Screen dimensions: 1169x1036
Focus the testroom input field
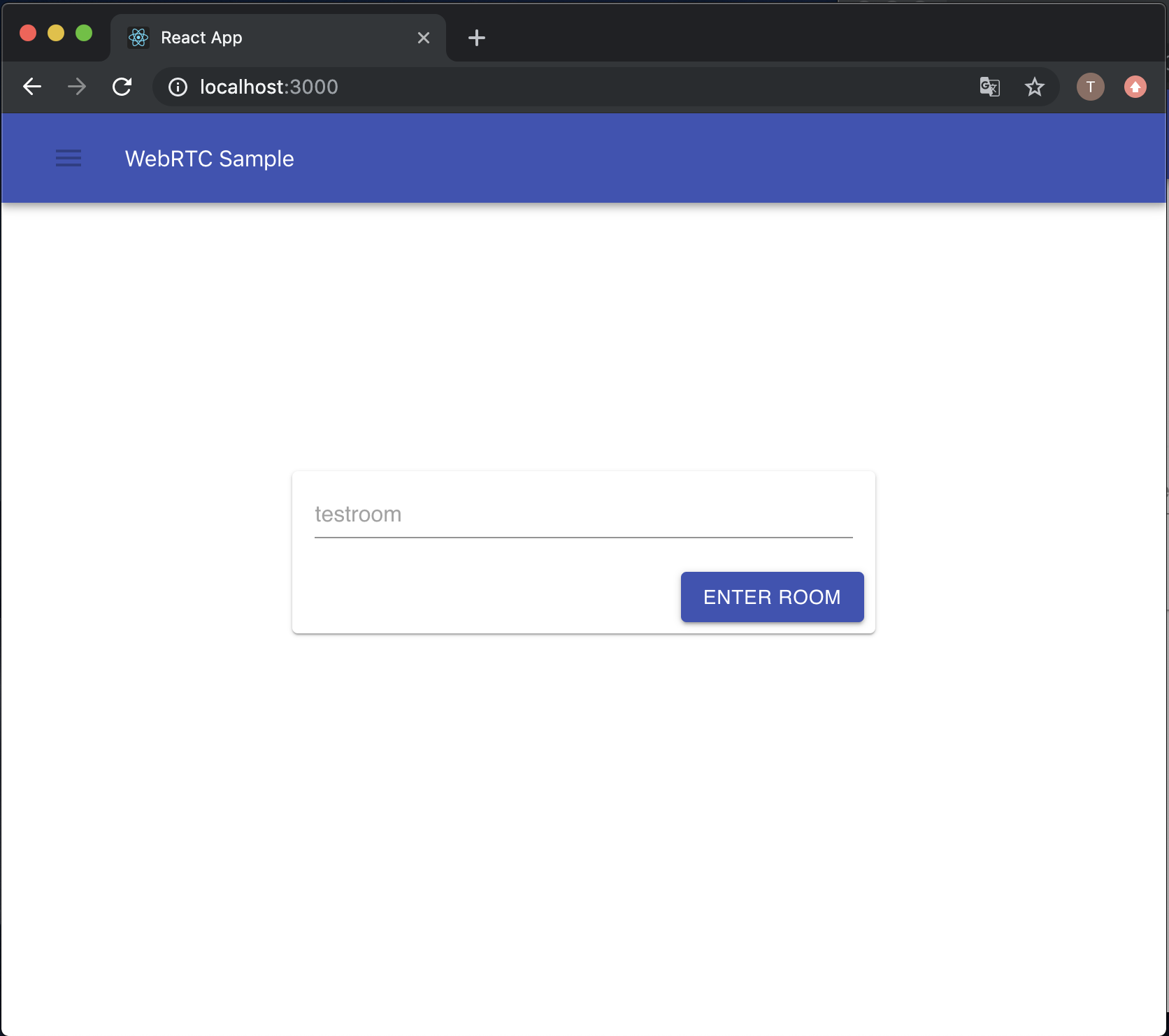pyautogui.click(x=583, y=515)
